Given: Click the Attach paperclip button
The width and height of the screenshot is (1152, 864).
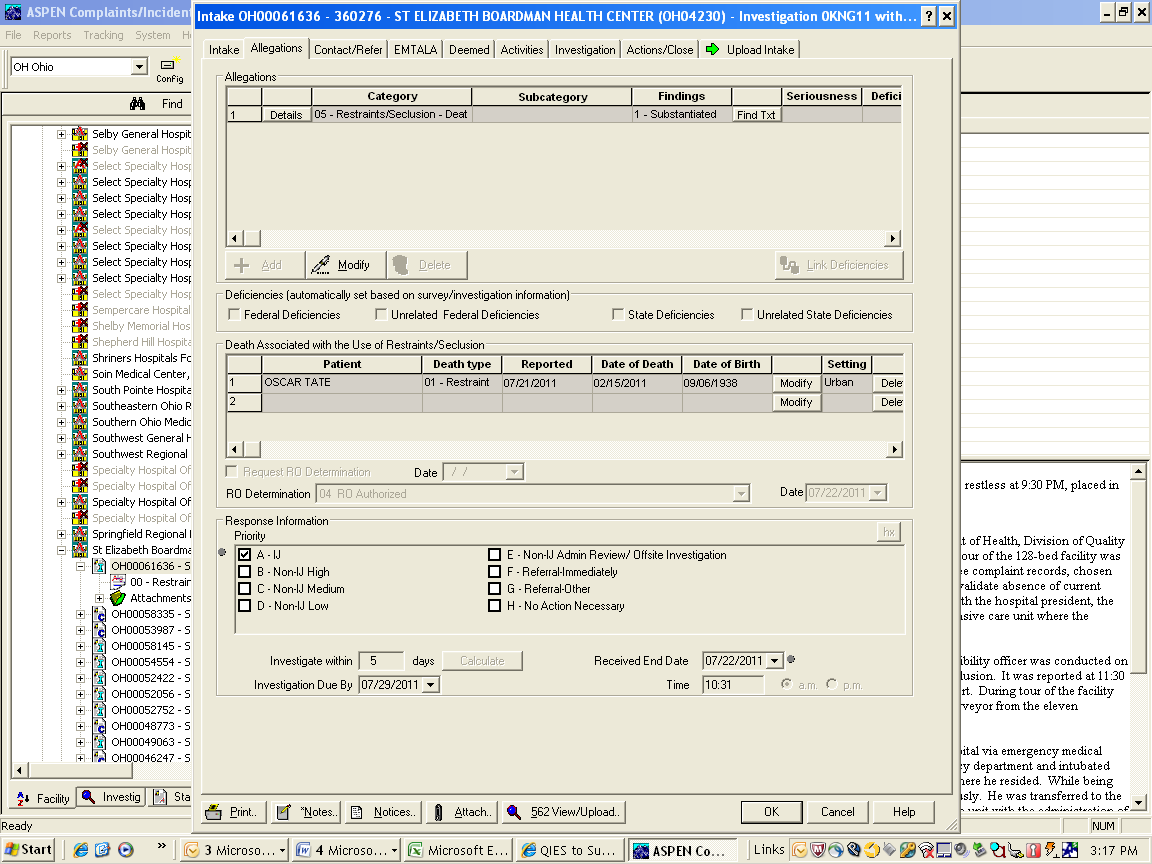Looking at the screenshot, I should [461, 812].
